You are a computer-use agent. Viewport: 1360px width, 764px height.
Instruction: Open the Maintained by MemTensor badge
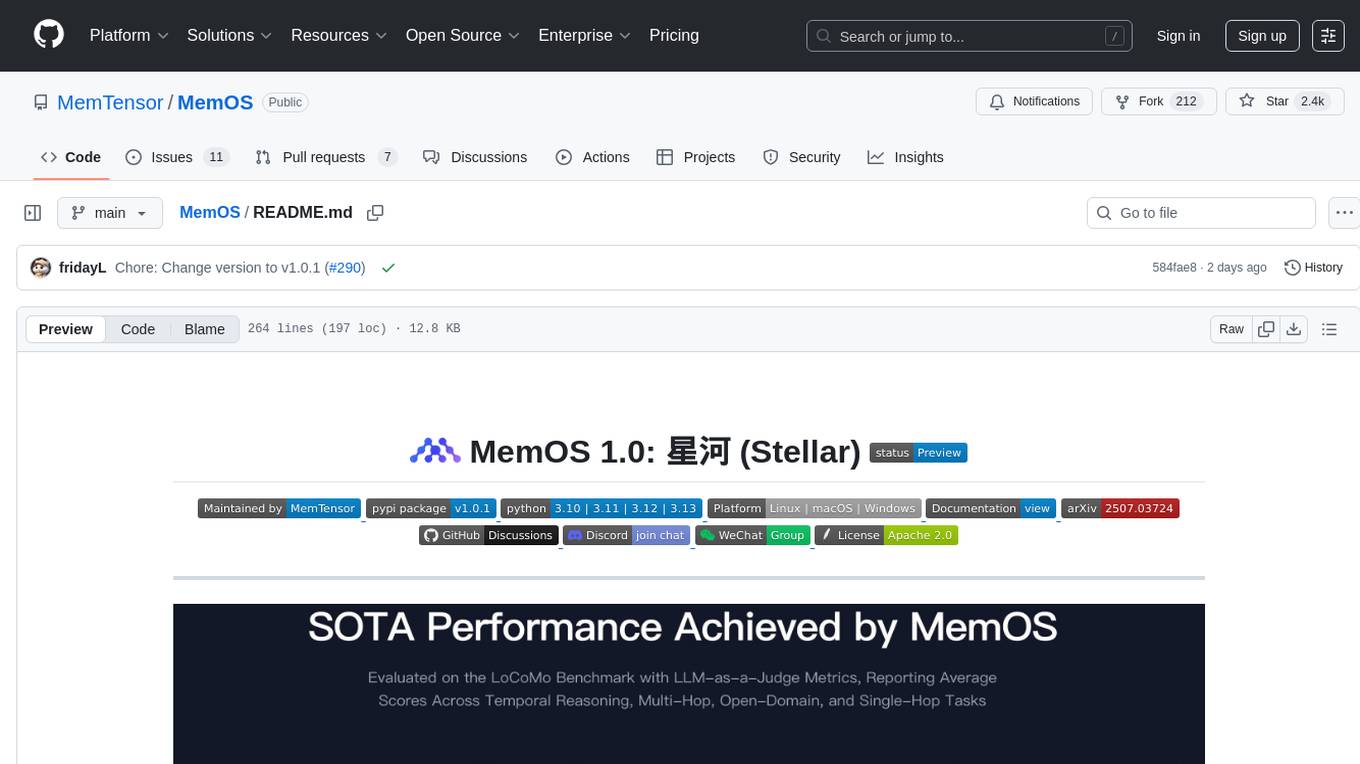[279, 508]
